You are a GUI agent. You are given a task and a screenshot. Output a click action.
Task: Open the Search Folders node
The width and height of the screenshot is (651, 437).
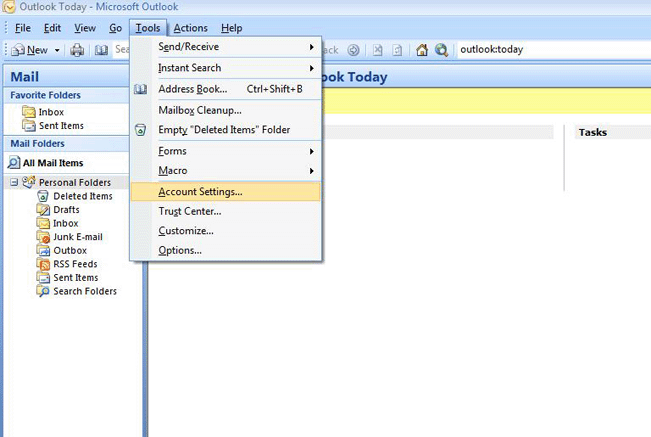[x=85, y=291]
